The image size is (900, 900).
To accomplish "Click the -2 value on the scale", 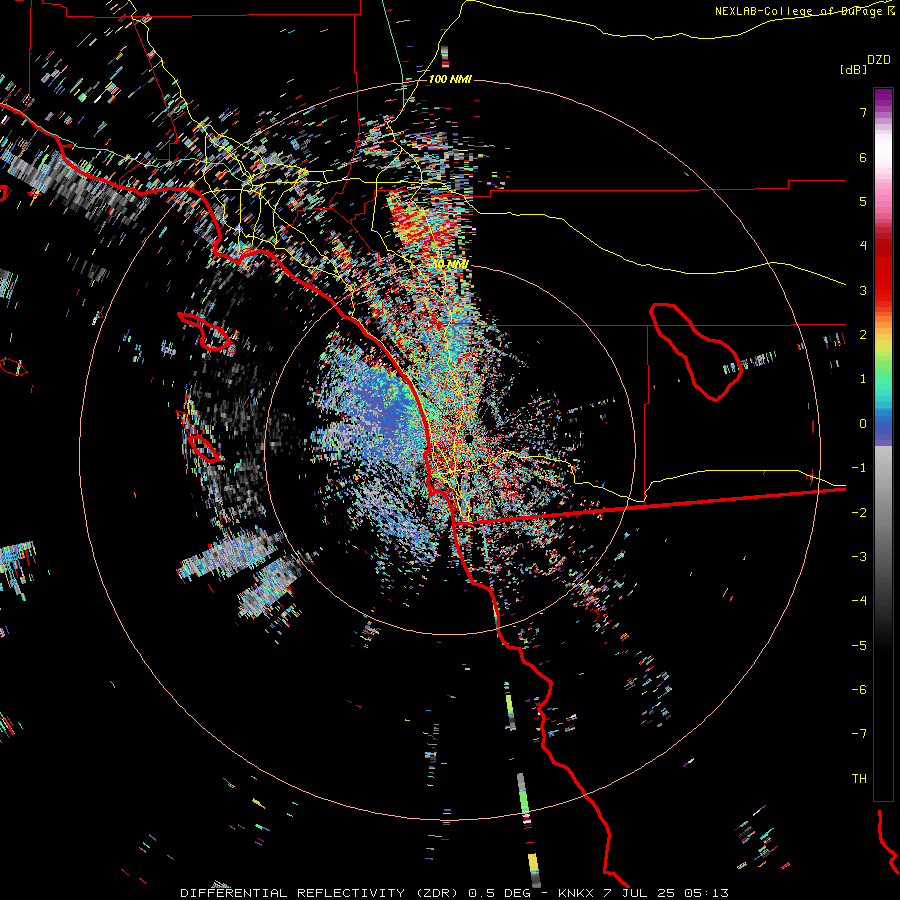I will pyautogui.click(x=859, y=513).
